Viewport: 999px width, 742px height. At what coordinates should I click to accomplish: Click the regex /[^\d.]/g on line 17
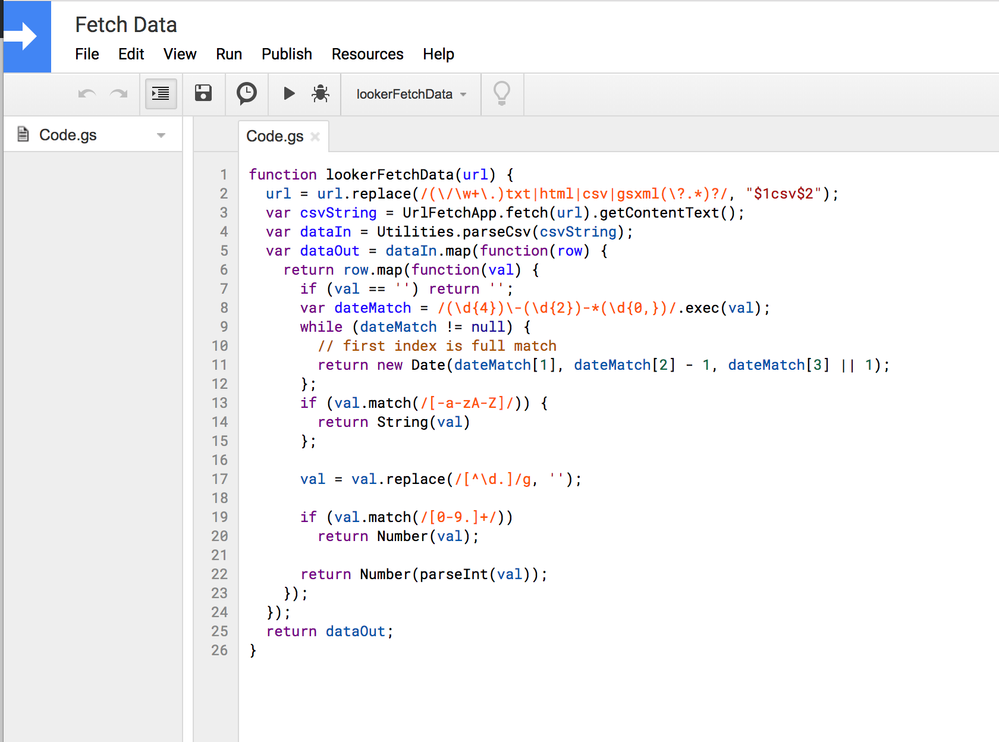click(x=492, y=479)
